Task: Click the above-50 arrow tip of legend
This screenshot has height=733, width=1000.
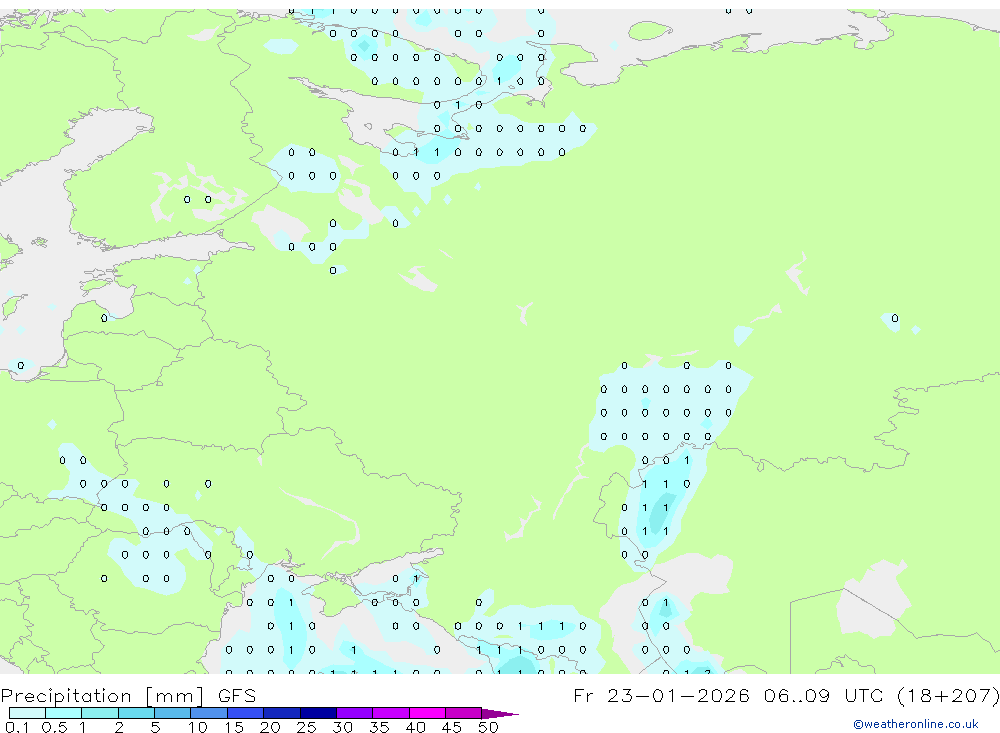Action: coord(500,714)
